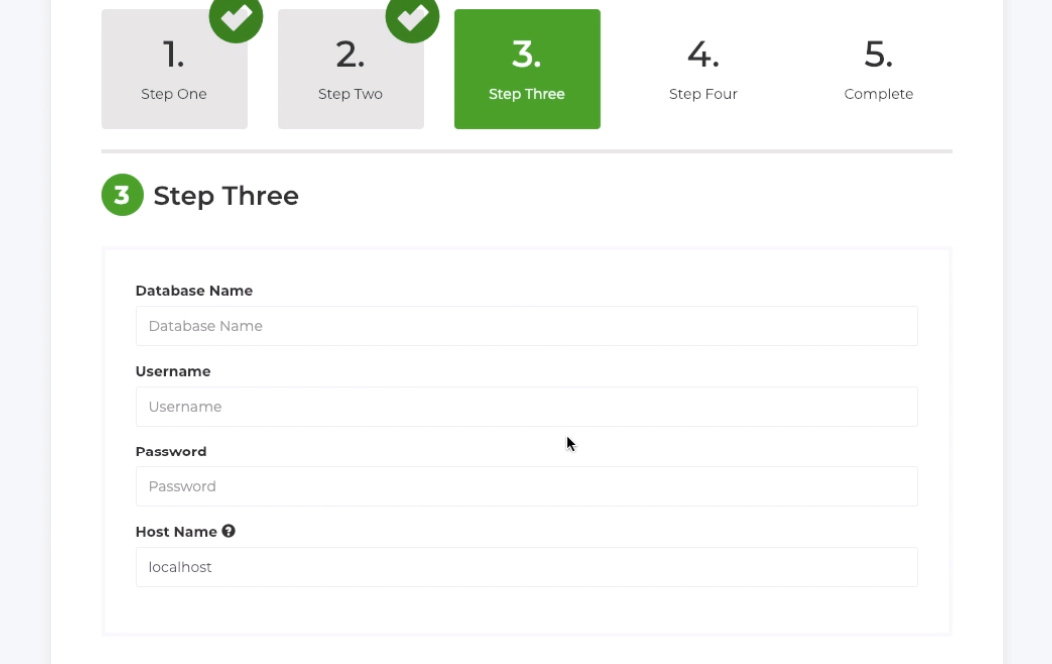Click the Host Name help question icon
Screen dimensions: 1052x664
pos(229,531)
